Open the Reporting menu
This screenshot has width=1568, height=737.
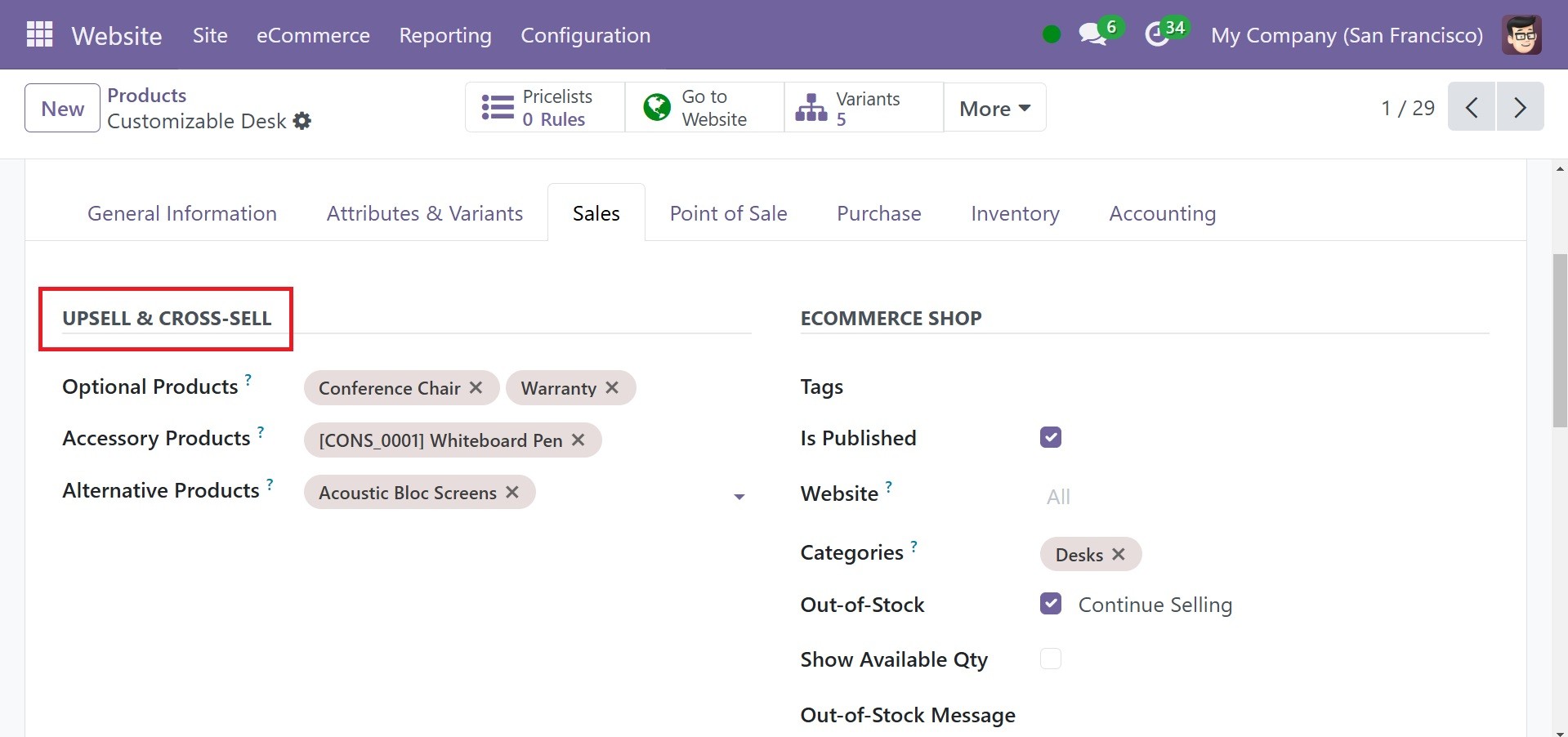pyautogui.click(x=445, y=35)
